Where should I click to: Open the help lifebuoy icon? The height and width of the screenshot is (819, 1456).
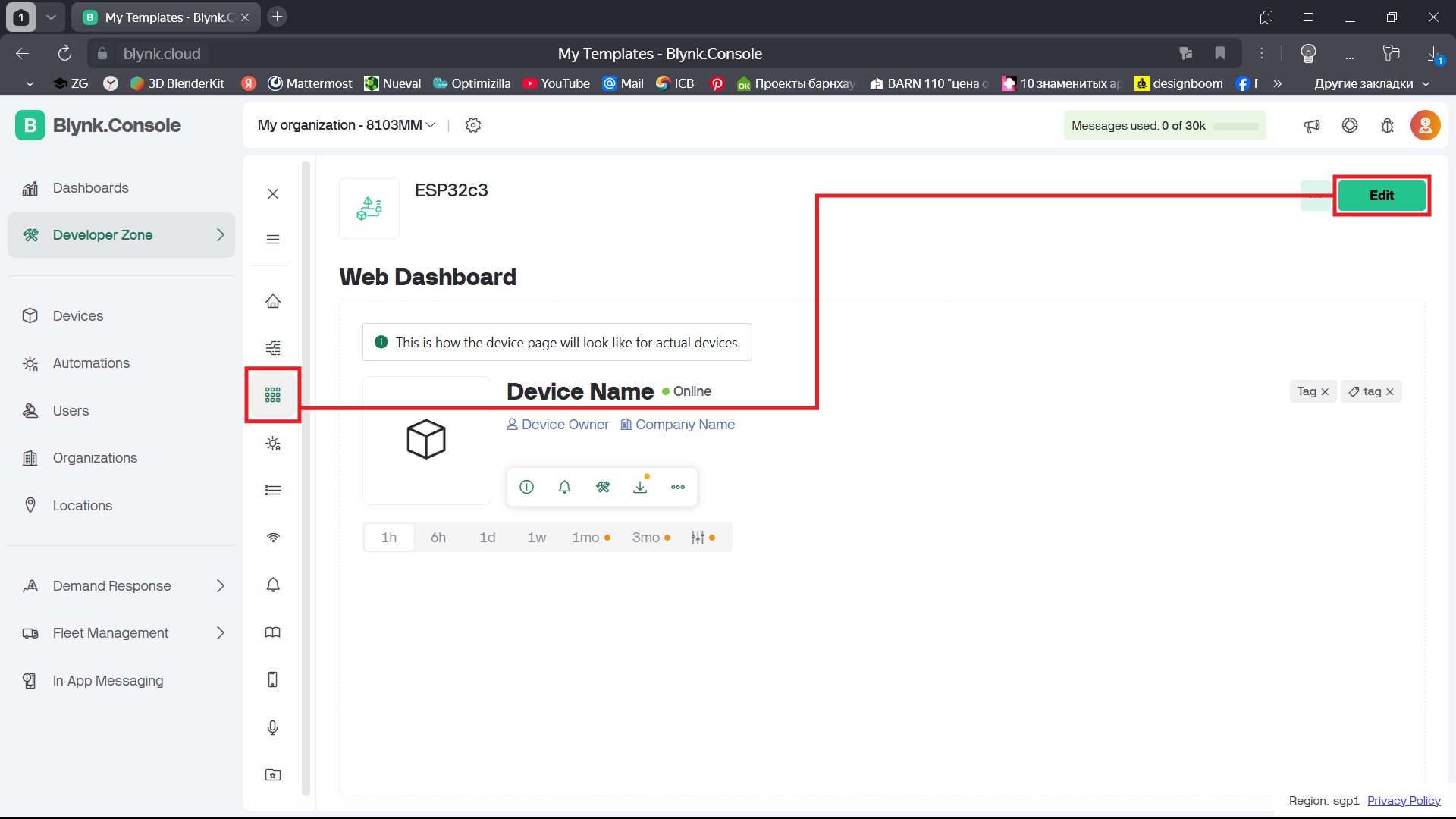[x=1350, y=126]
